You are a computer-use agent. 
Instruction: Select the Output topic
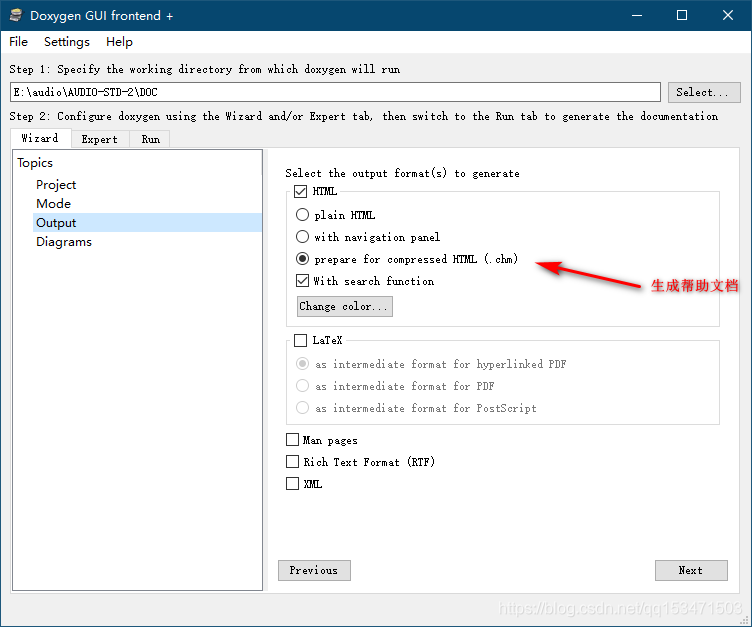click(147, 223)
